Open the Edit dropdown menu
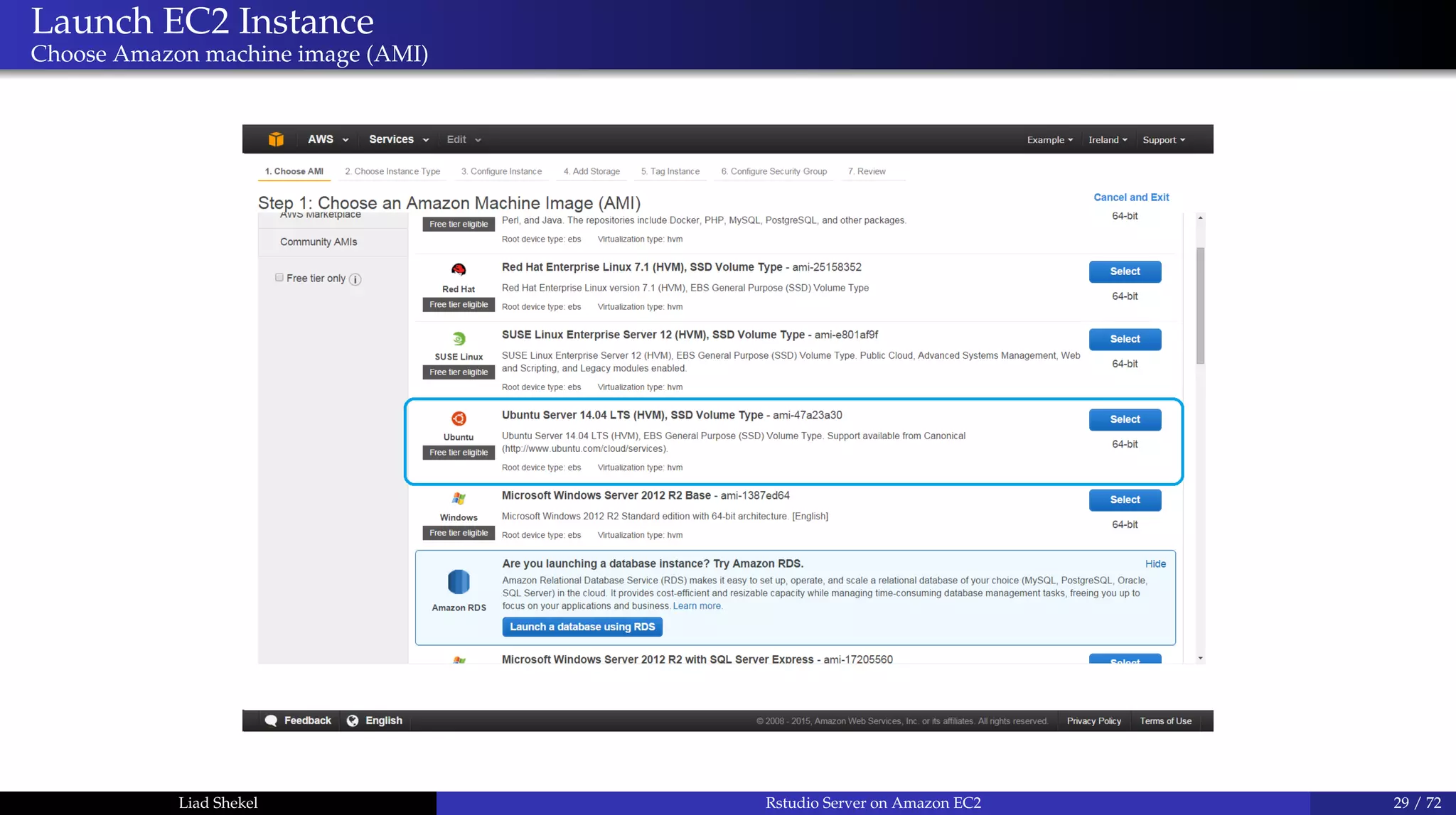The image size is (1456, 815). coord(464,139)
